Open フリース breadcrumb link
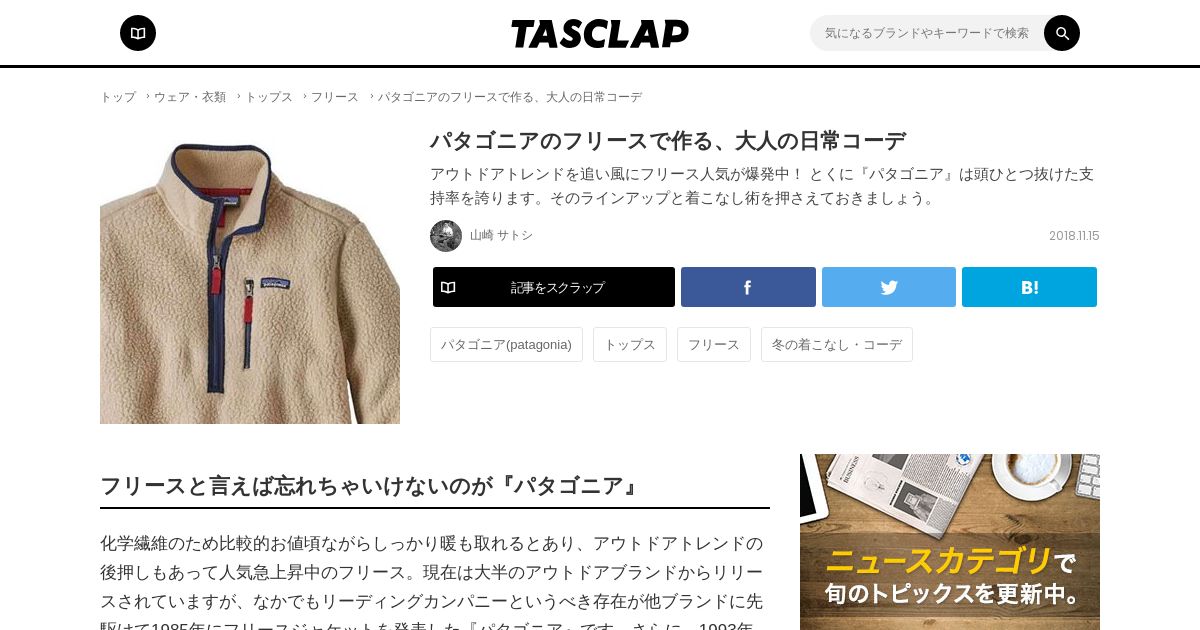 click(x=335, y=97)
